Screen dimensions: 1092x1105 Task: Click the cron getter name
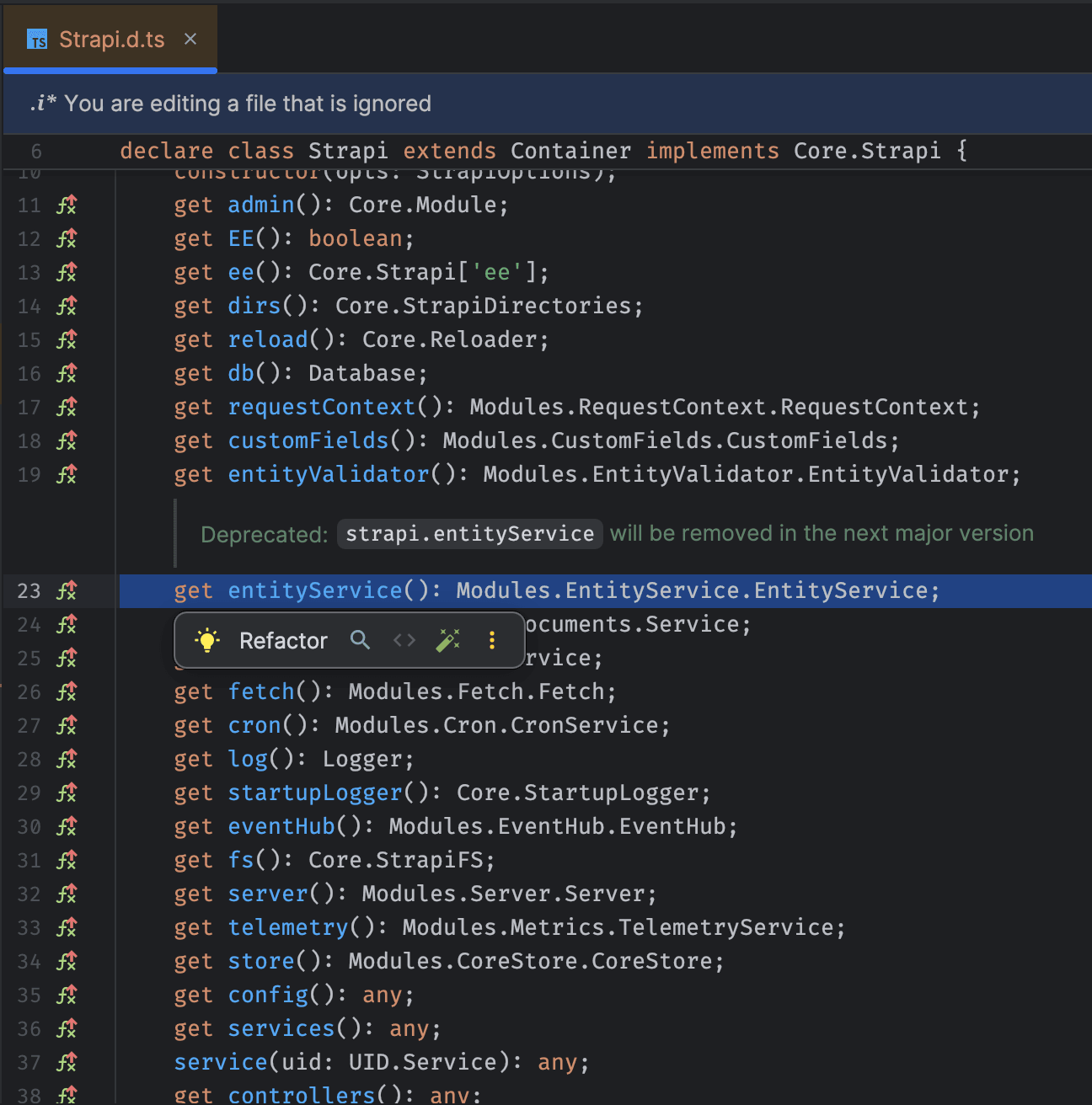coord(254,725)
